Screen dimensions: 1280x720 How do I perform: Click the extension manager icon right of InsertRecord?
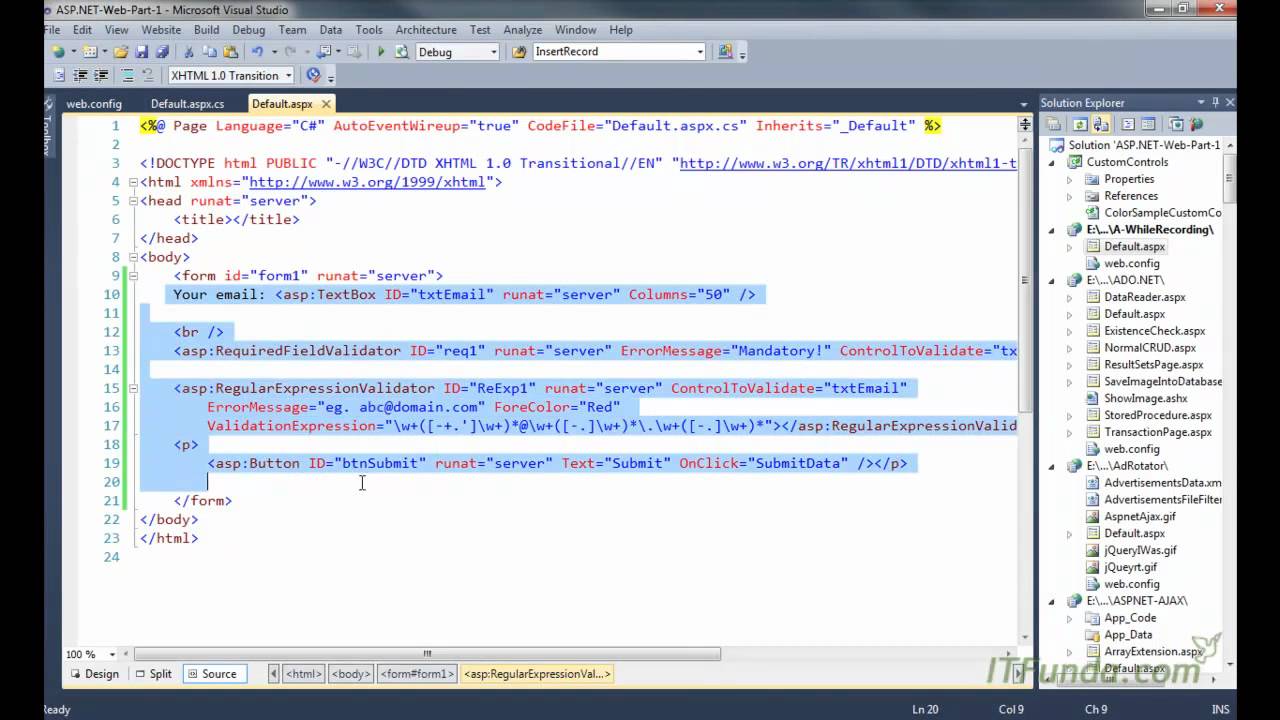click(725, 52)
